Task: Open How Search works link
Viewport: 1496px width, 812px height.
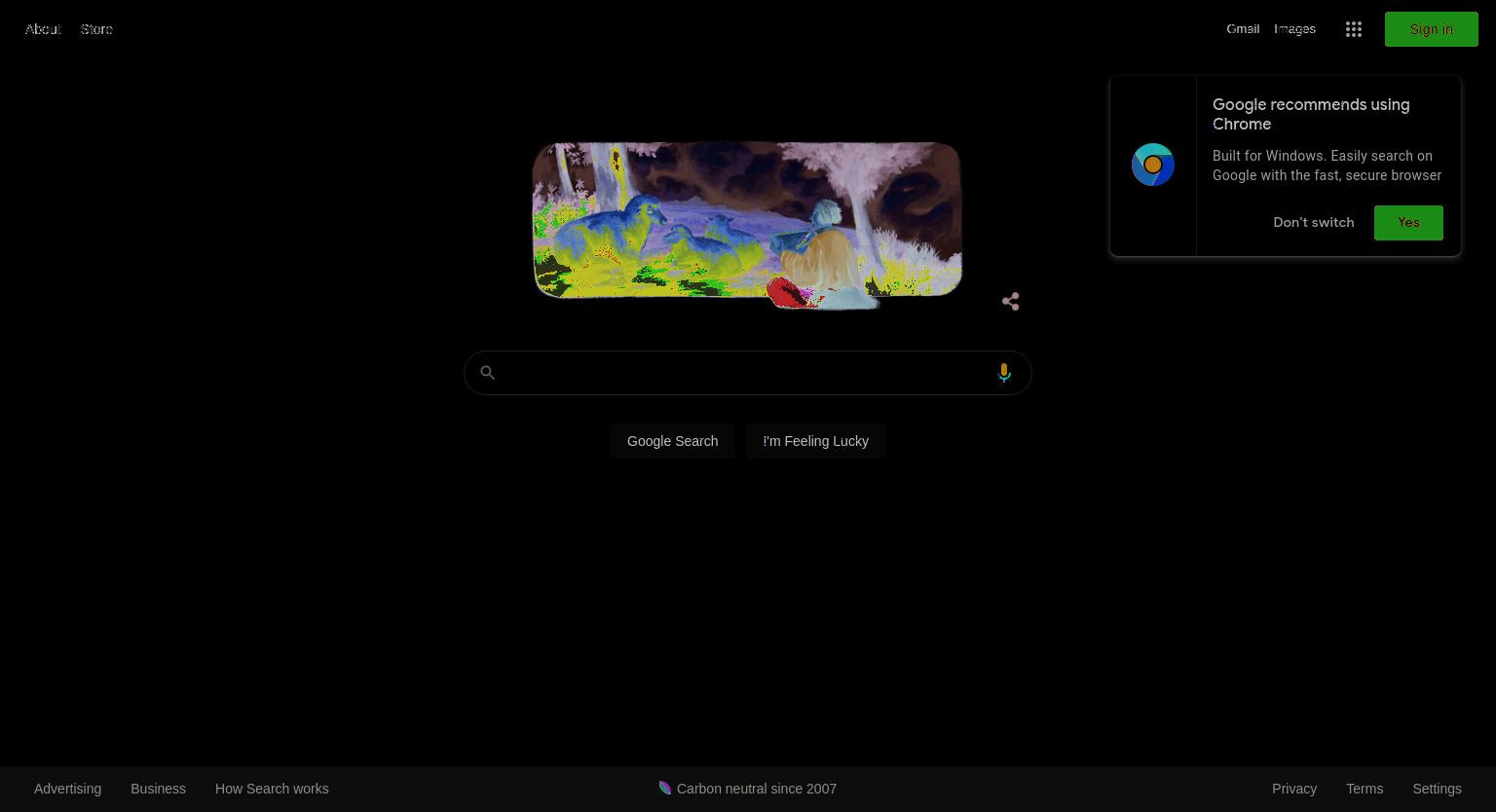Action: [x=272, y=789]
